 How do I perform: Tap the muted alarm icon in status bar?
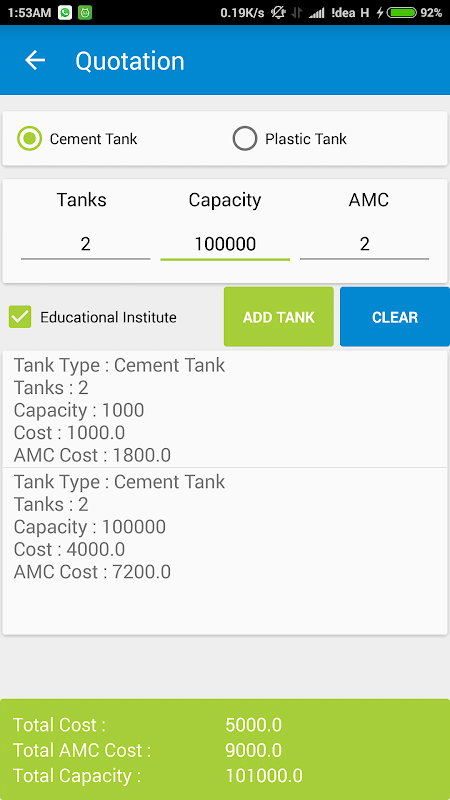pyautogui.click(x=278, y=13)
